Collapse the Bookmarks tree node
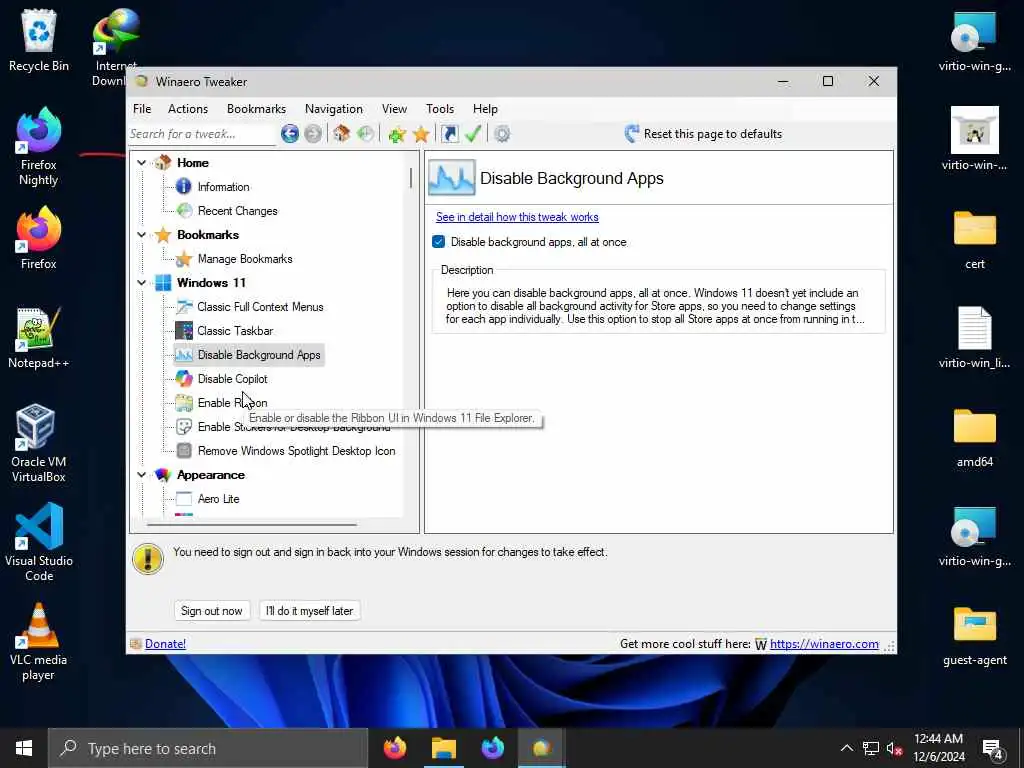 tap(142, 234)
